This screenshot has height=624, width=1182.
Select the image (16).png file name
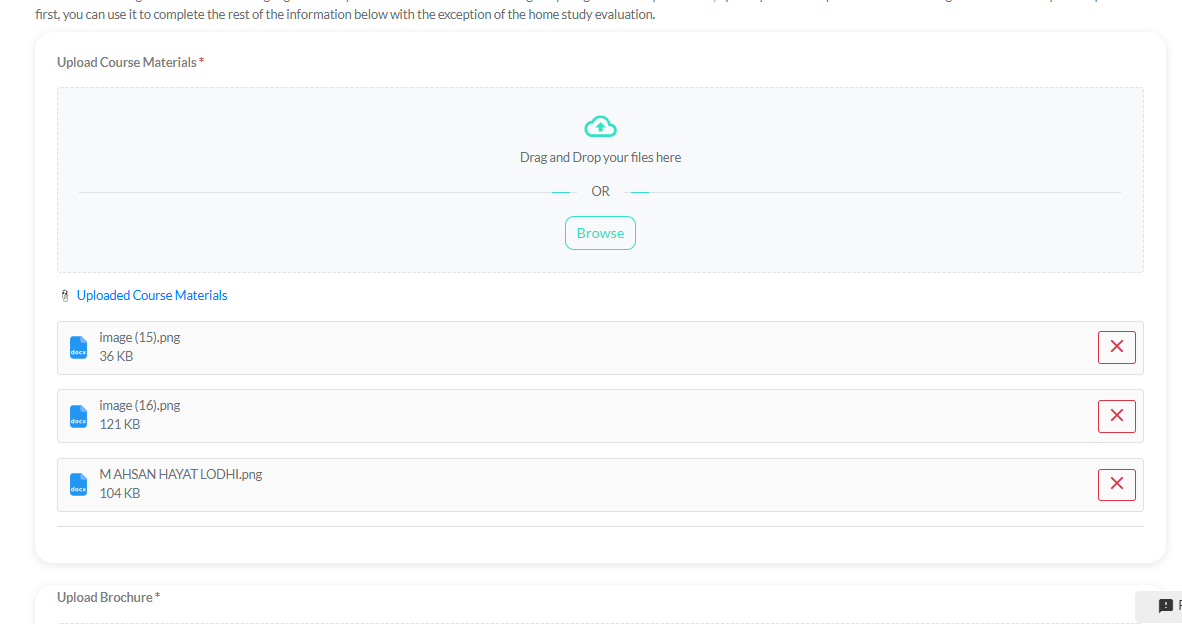139,406
